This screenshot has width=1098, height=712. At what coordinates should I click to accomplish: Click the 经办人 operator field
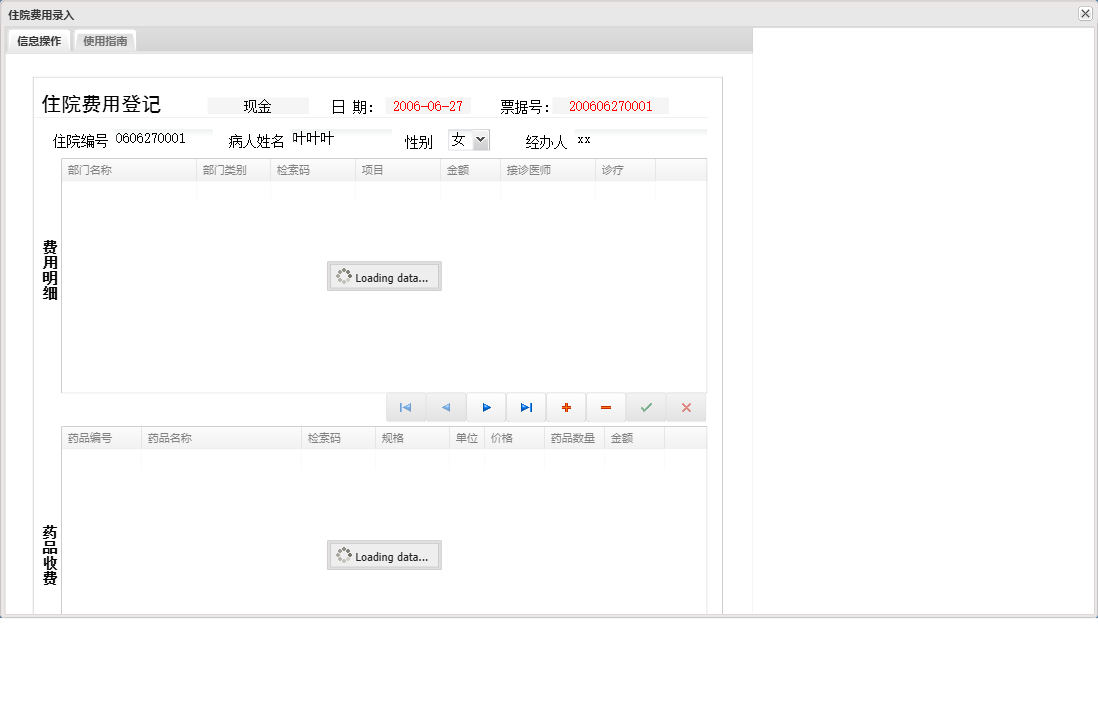630,140
